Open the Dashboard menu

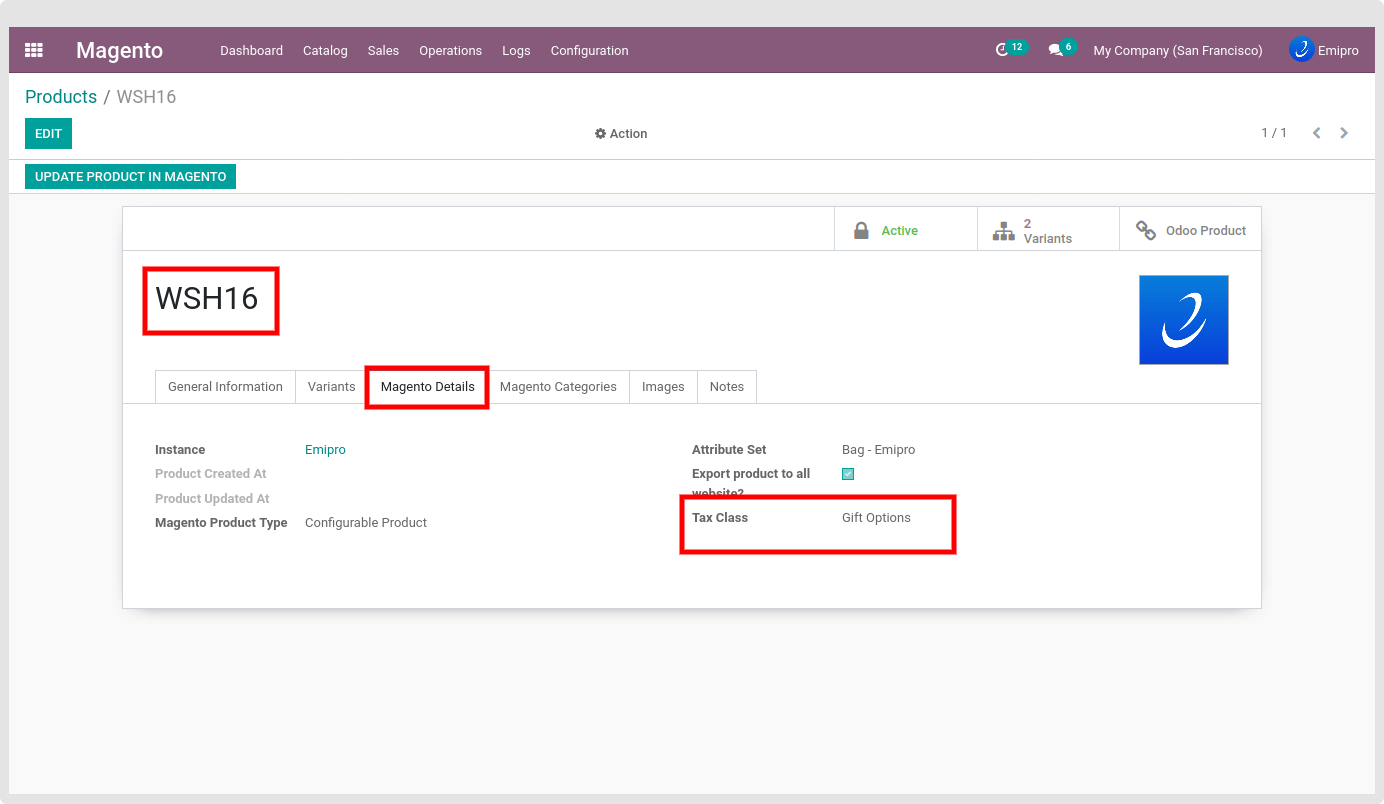pyautogui.click(x=252, y=51)
